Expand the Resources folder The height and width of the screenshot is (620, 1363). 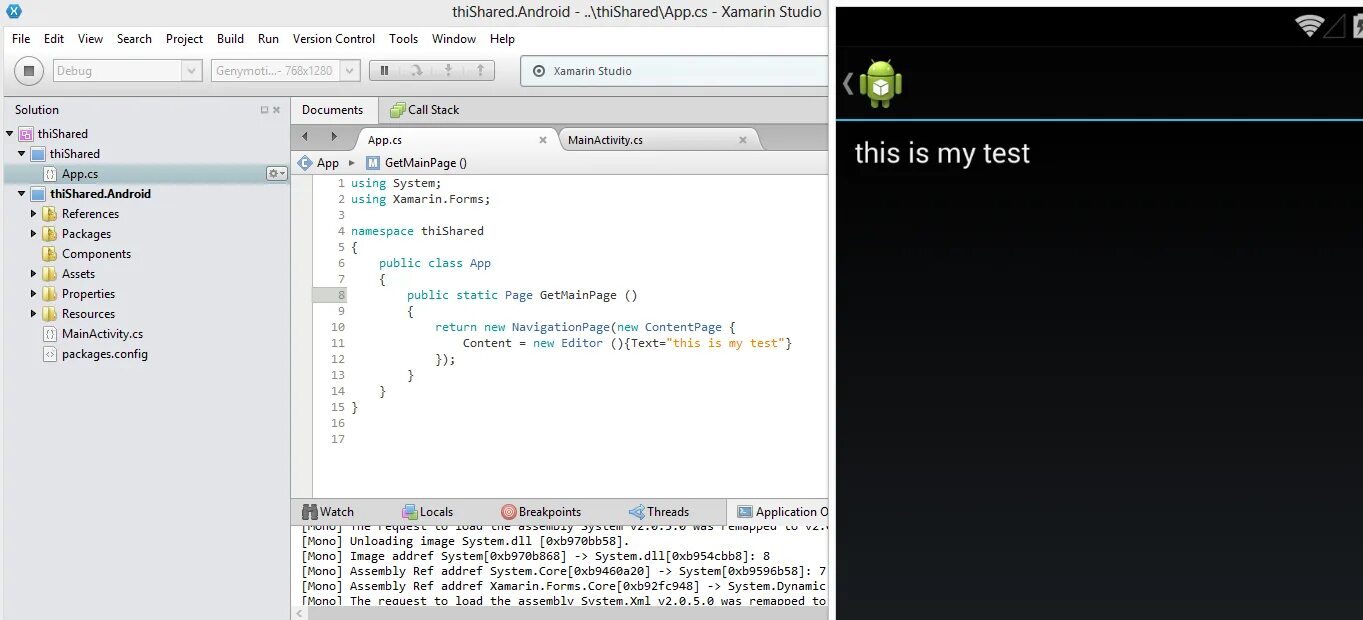pos(33,314)
